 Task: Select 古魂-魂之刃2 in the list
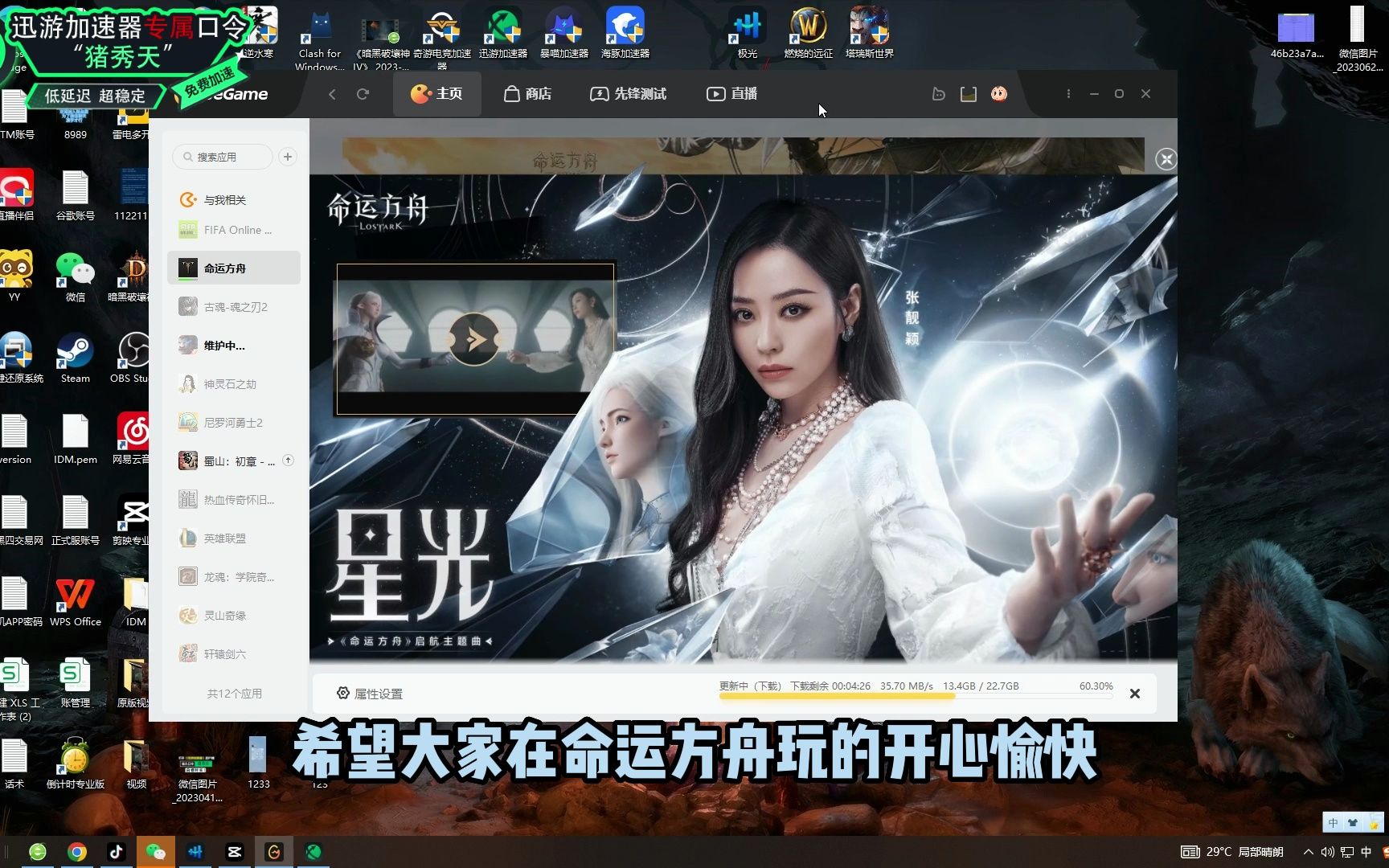point(234,306)
